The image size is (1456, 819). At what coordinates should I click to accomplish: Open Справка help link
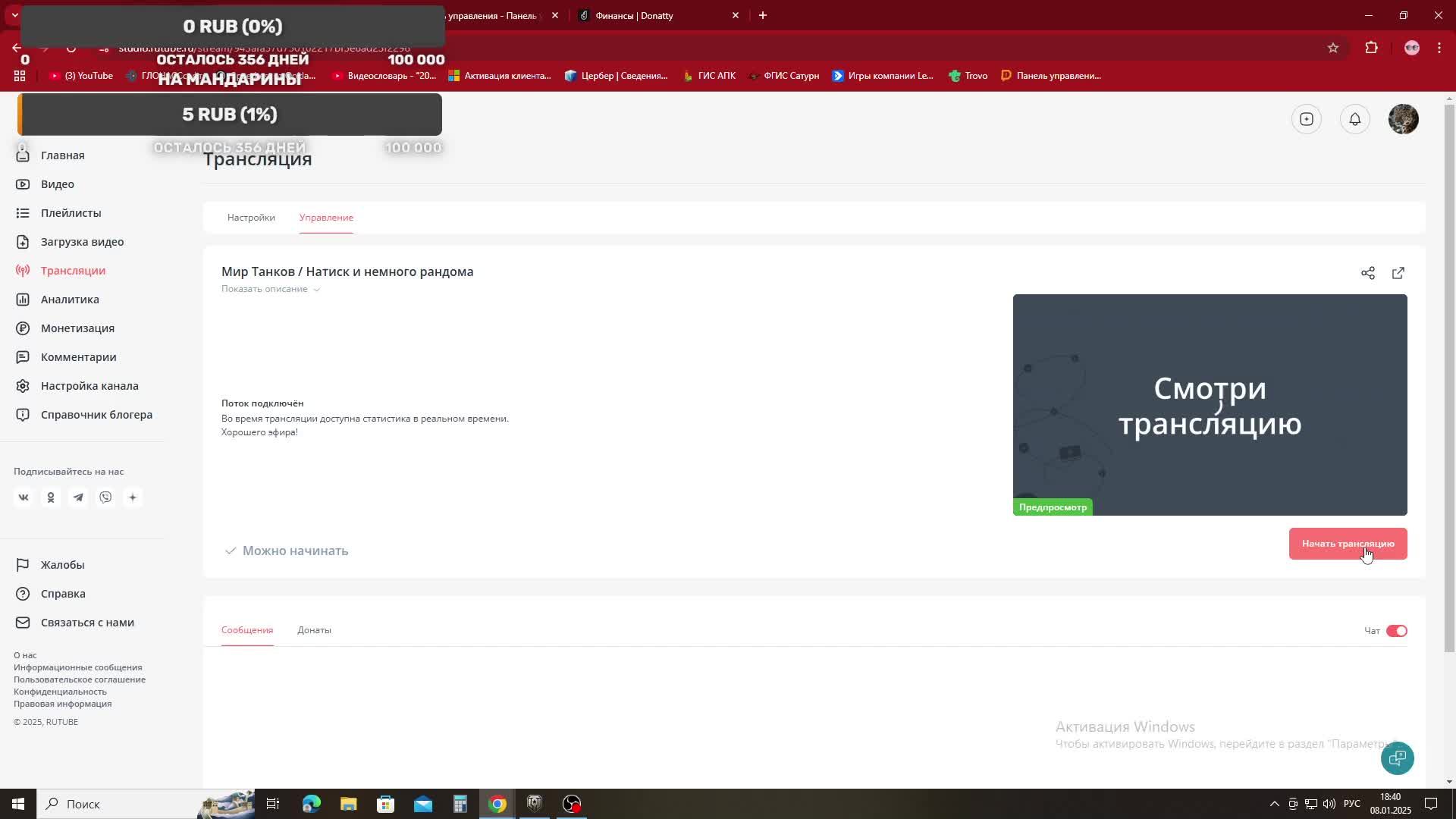63,594
